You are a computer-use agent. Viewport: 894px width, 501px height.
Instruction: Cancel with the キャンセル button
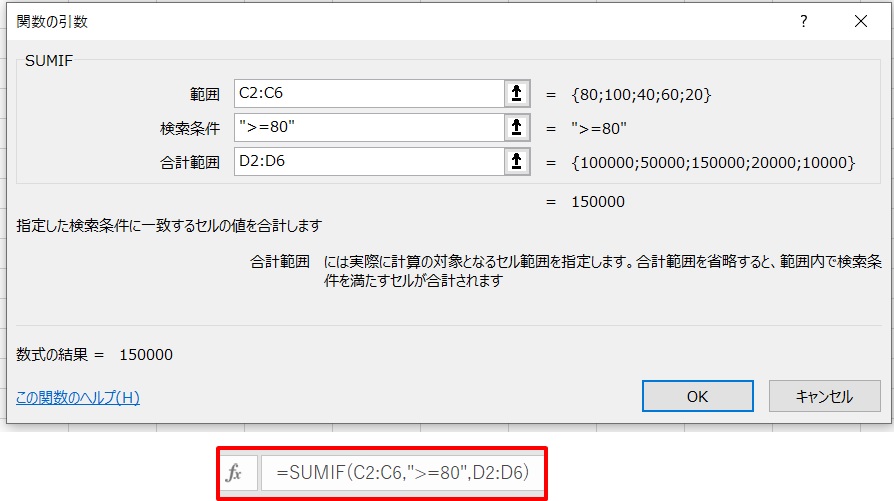click(x=824, y=396)
